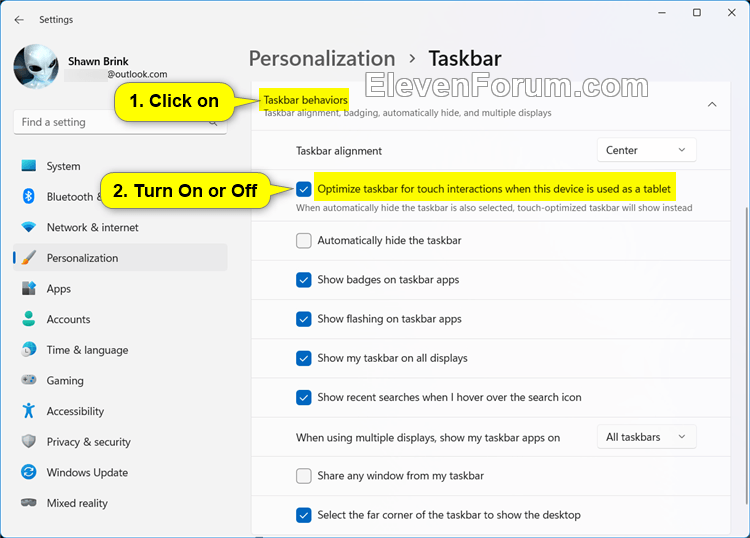Uncheck Show recent searches on hover
The width and height of the screenshot is (750, 538).
pyautogui.click(x=304, y=397)
